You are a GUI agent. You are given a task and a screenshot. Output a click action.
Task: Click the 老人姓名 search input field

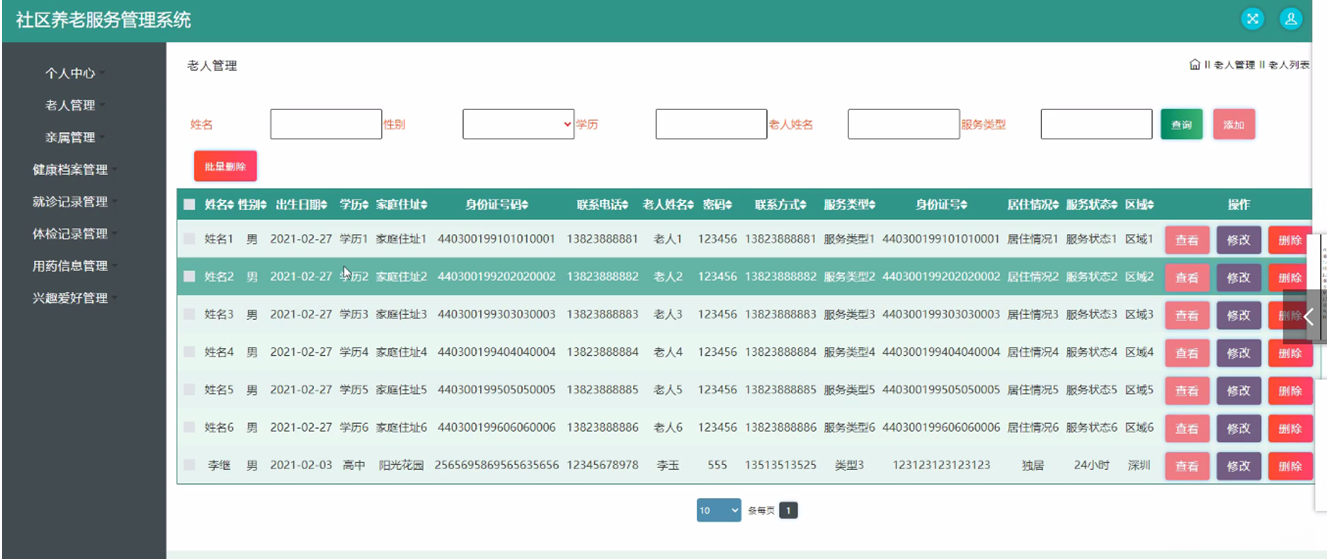click(904, 124)
